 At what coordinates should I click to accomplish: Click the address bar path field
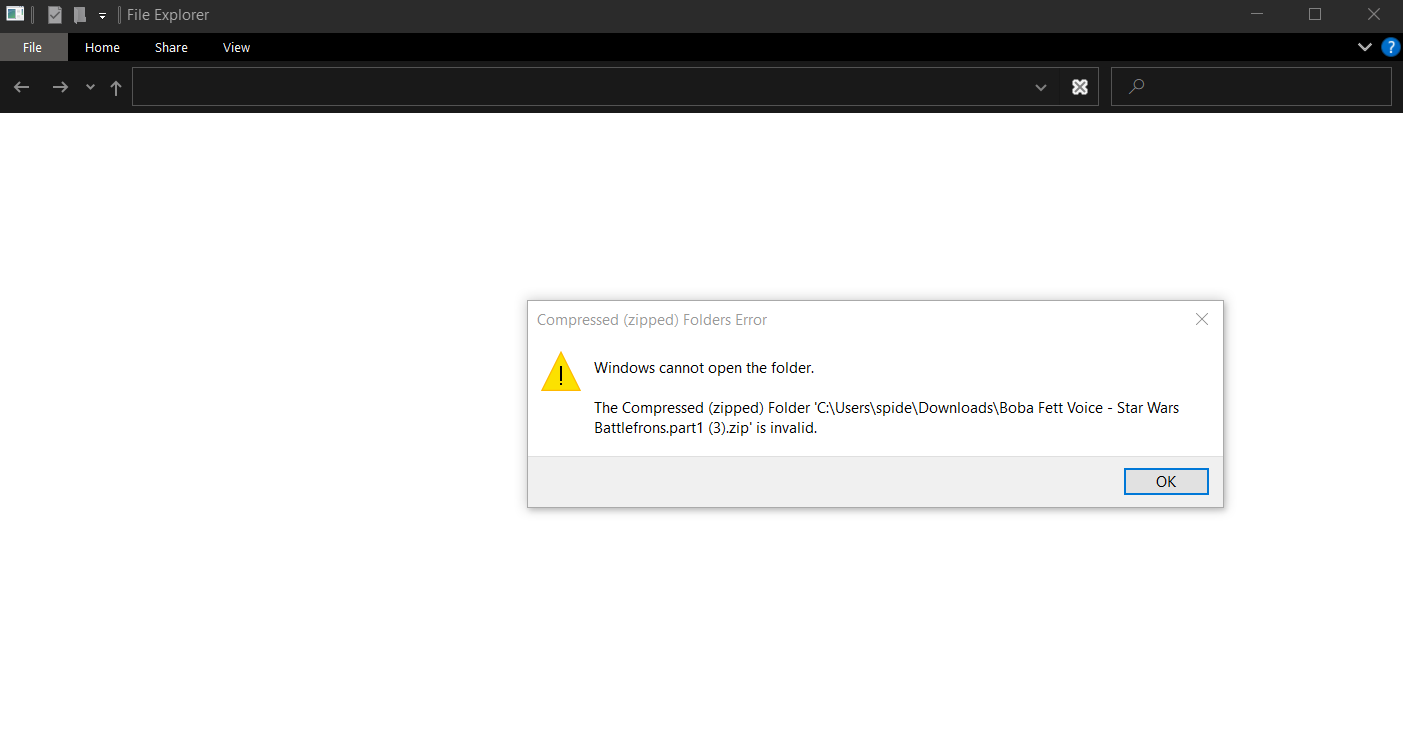tap(578, 87)
